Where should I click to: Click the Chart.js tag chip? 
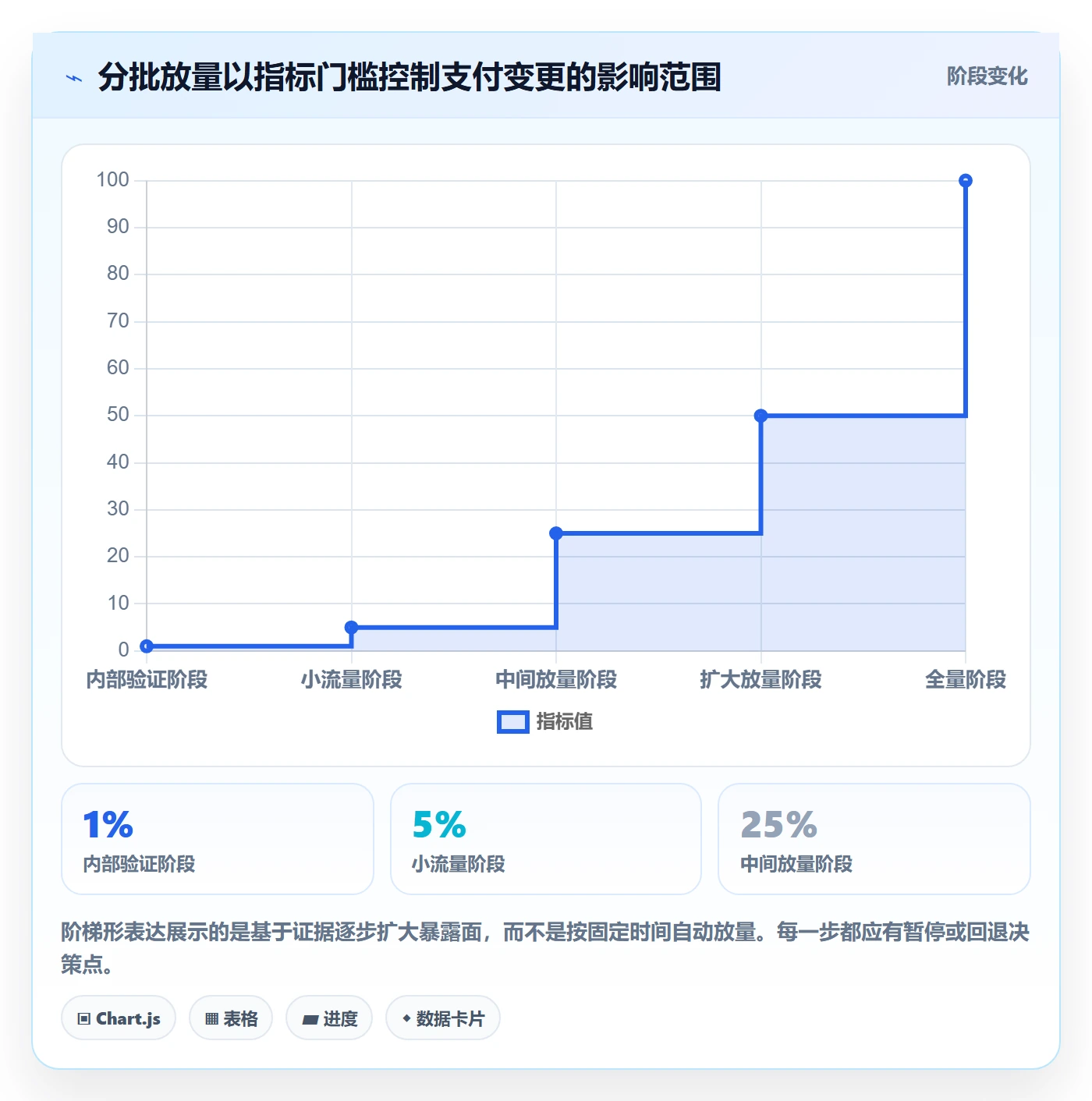click(x=119, y=1018)
